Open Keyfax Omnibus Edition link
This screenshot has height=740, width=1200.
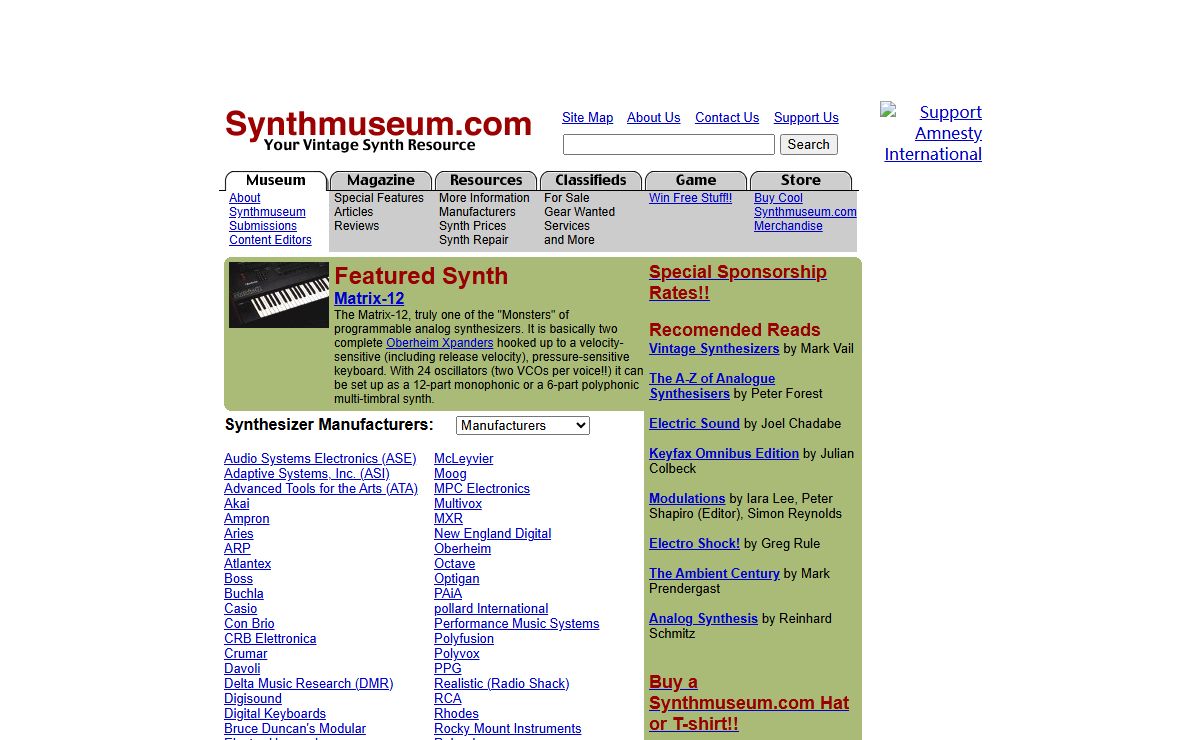click(724, 454)
